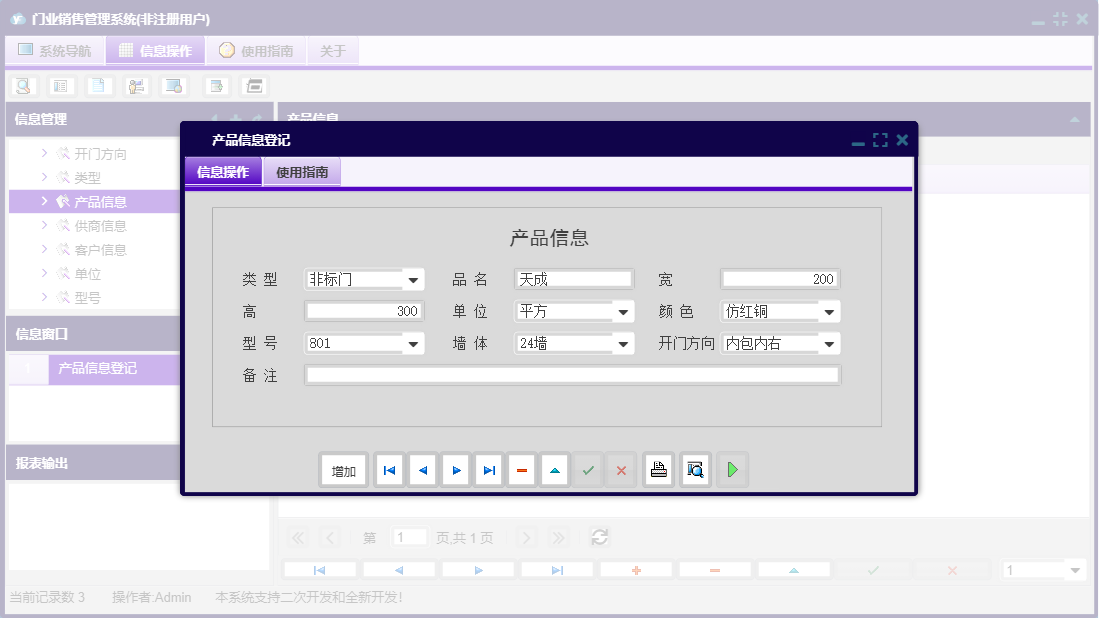
Task: Cancel edits with the red X icon
Action: pos(621,470)
